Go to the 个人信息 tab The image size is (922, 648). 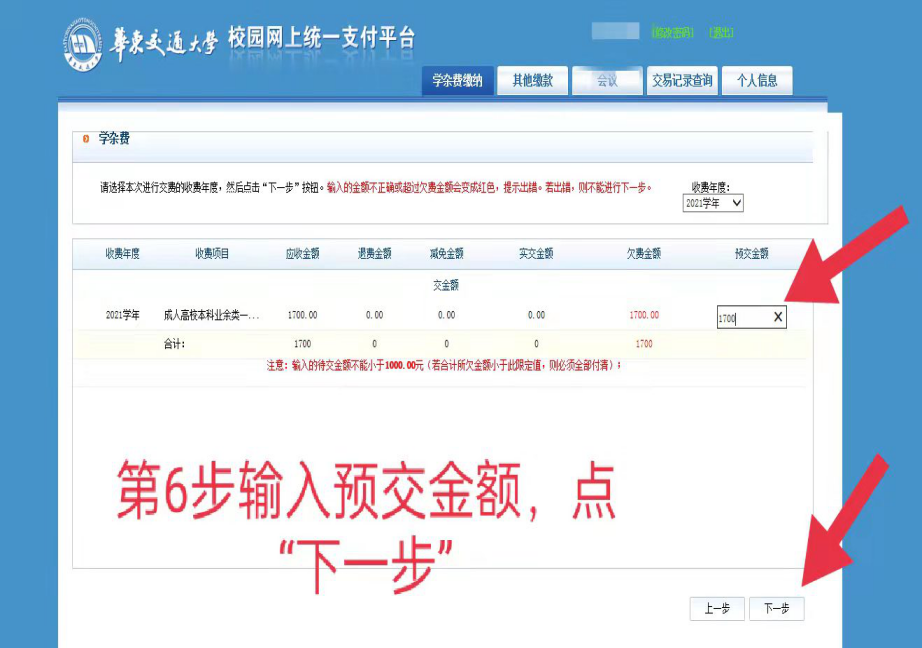(757, 81)
